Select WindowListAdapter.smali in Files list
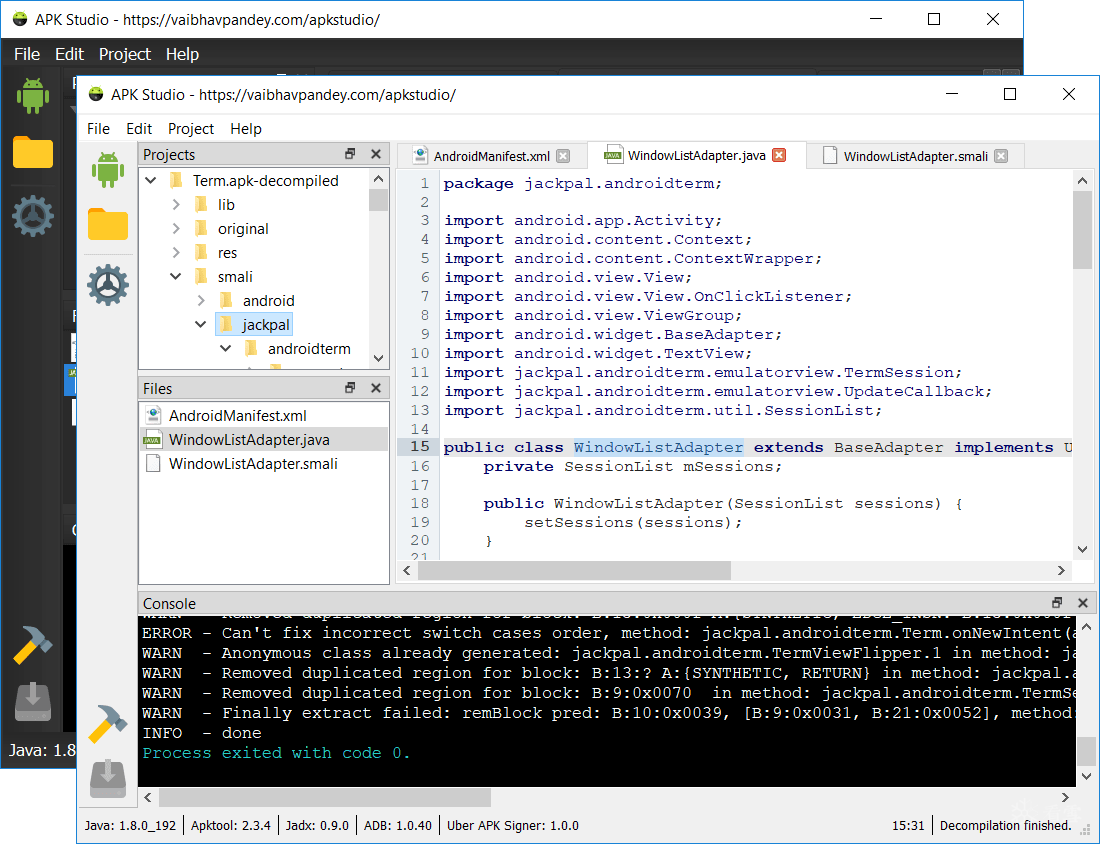This screenshot has width=1100, height=844. (x=253, y=464)
